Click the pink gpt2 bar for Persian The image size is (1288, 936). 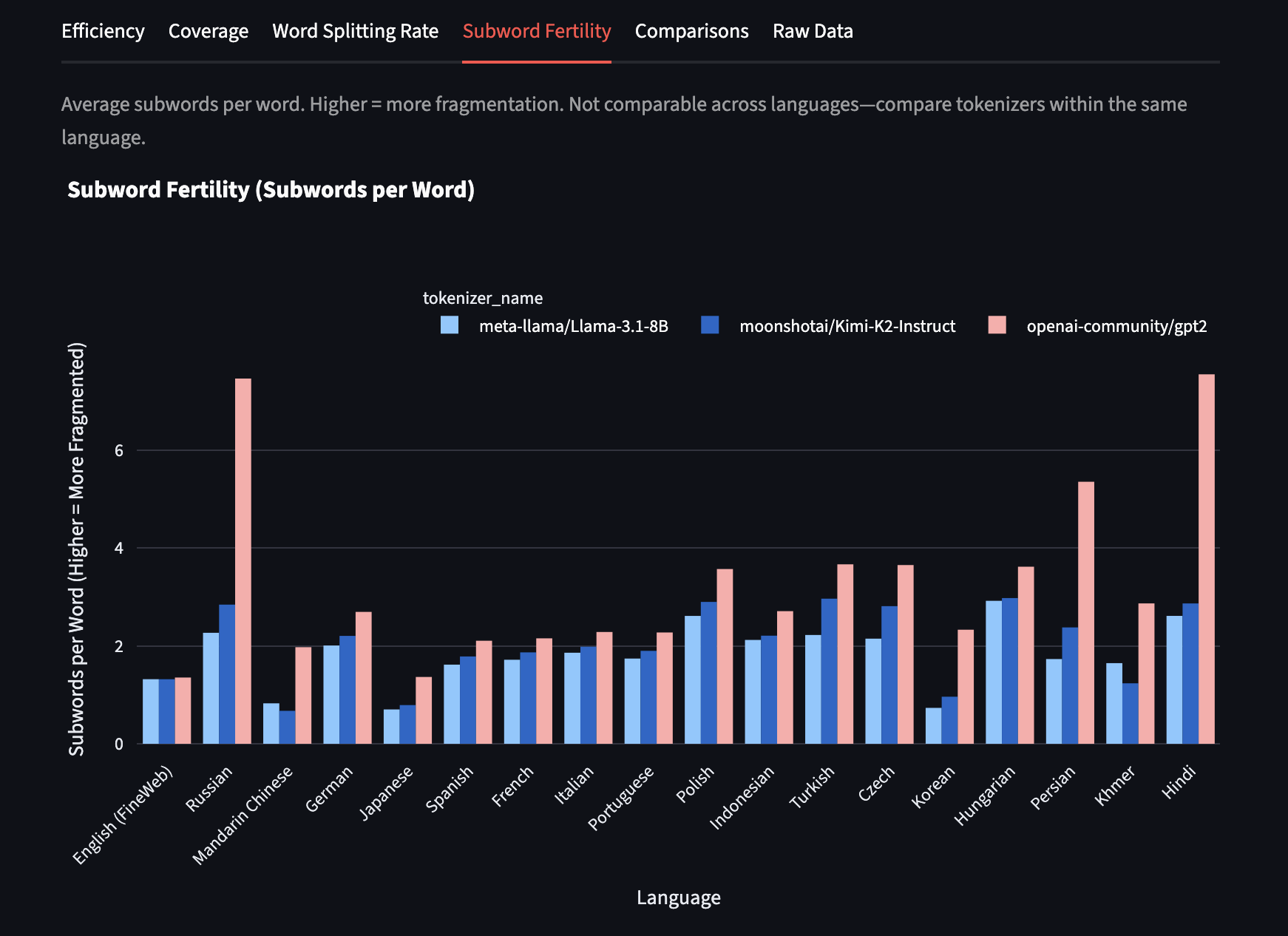tap(1085, 612)
